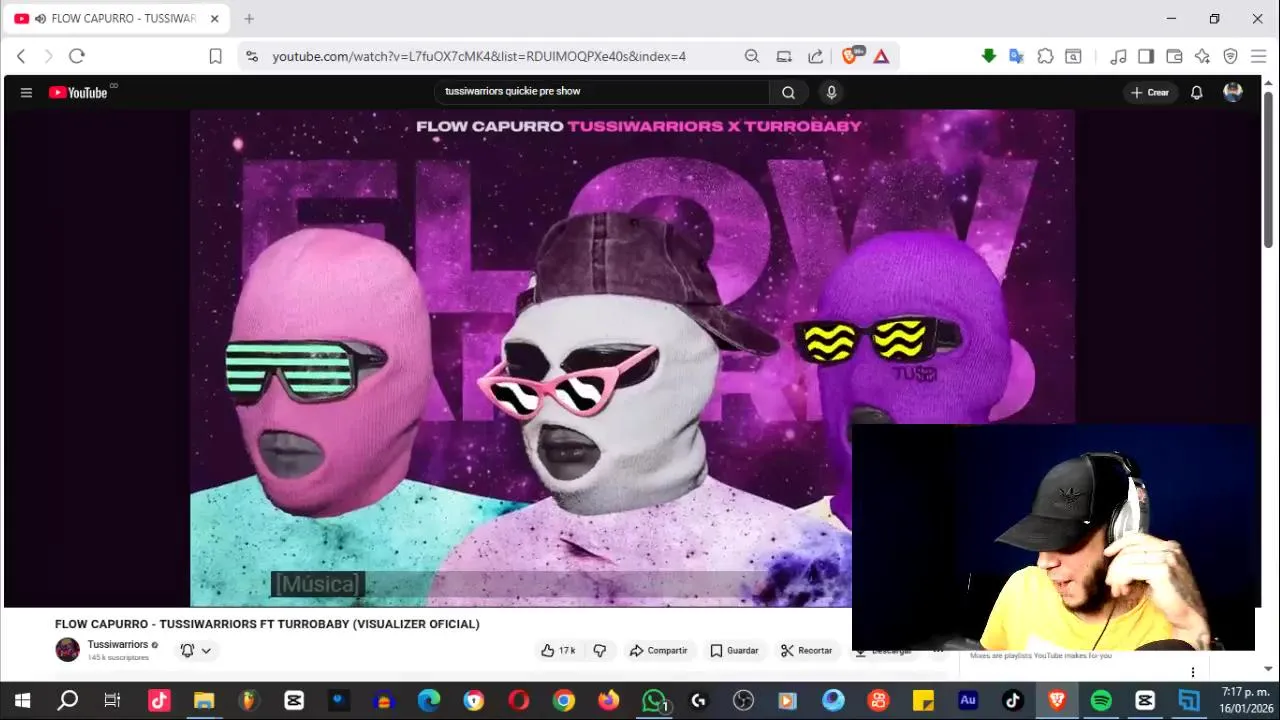Screen dimensions: 1280x720
Task: Open Task View on the taskbar
Action: [112, 700]
